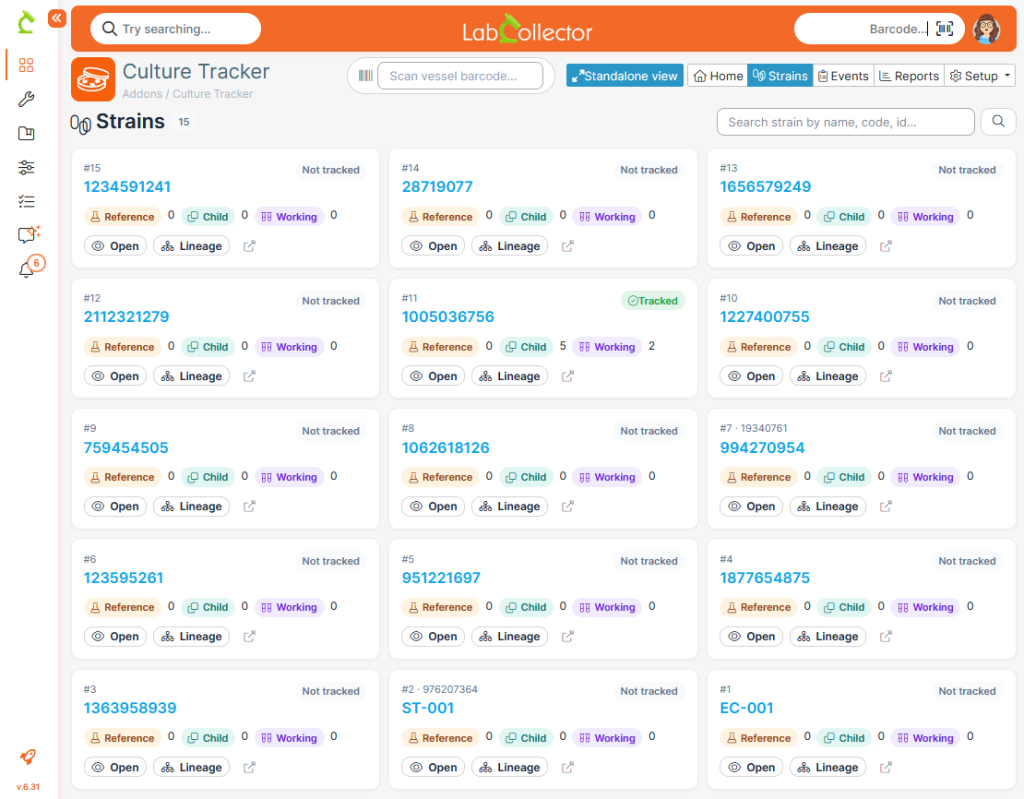Screen dimensions: 1024x799
Task: Click the Working tag on strain 1005036756
Action: [607, 346]
